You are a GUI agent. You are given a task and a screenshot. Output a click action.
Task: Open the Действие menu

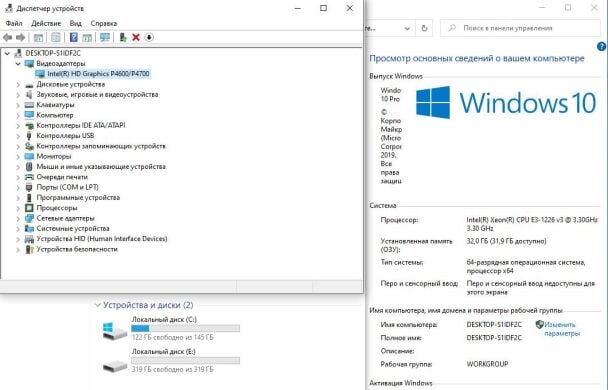coord(46,23)
